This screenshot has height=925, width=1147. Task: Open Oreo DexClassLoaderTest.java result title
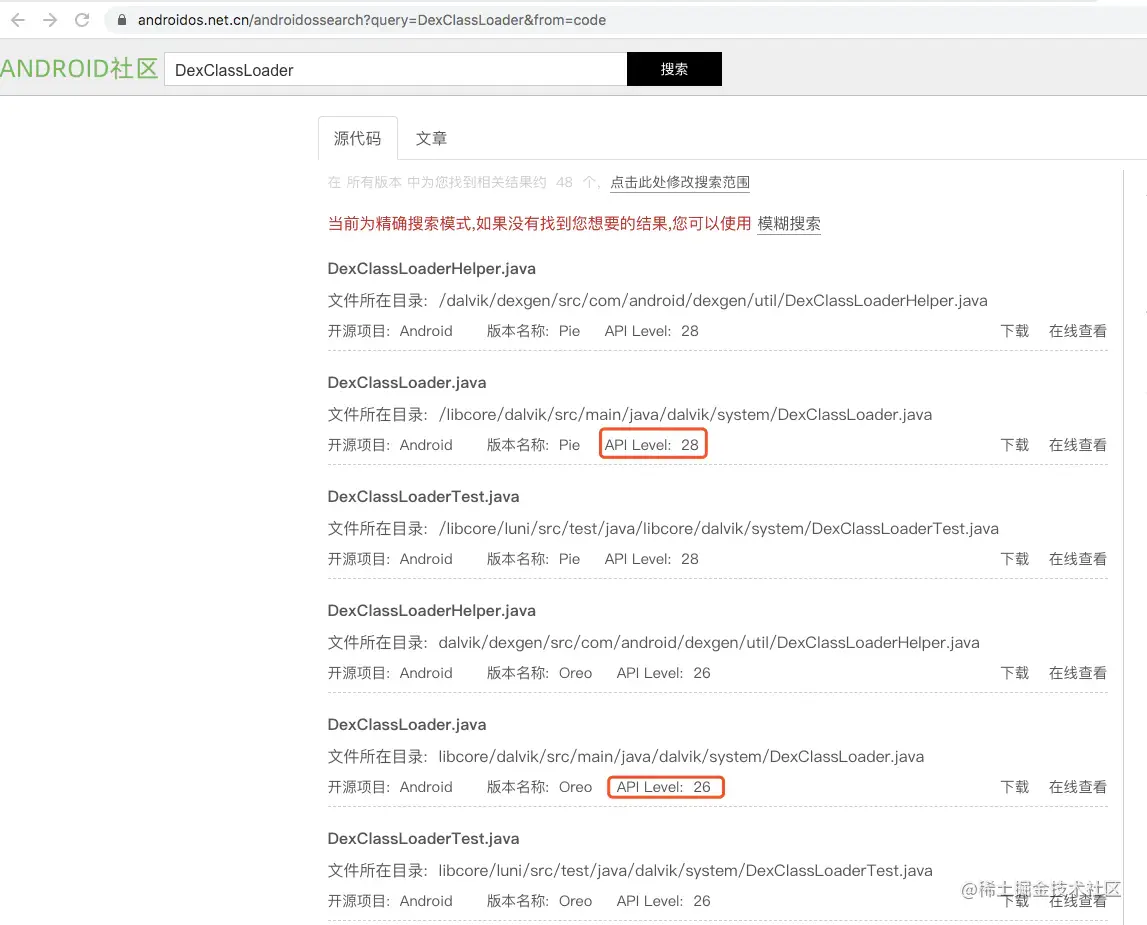[424, 839]
